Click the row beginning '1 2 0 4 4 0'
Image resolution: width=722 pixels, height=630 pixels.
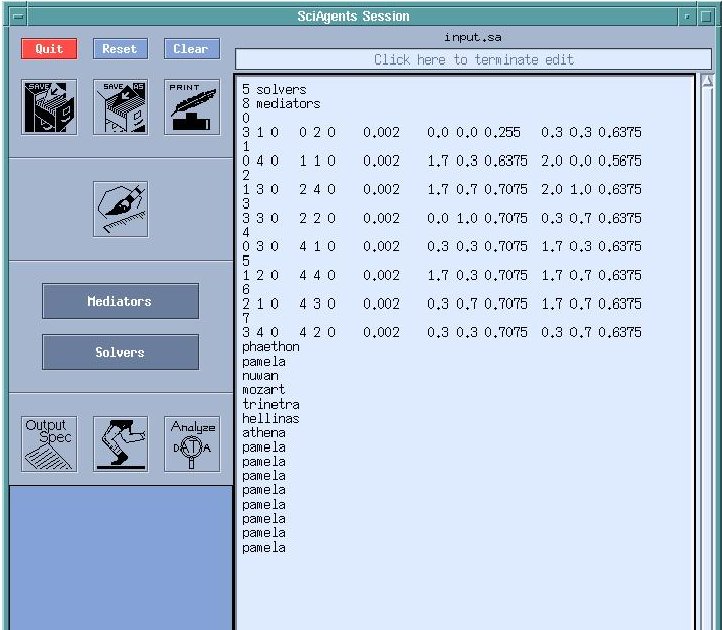[442, 275]
